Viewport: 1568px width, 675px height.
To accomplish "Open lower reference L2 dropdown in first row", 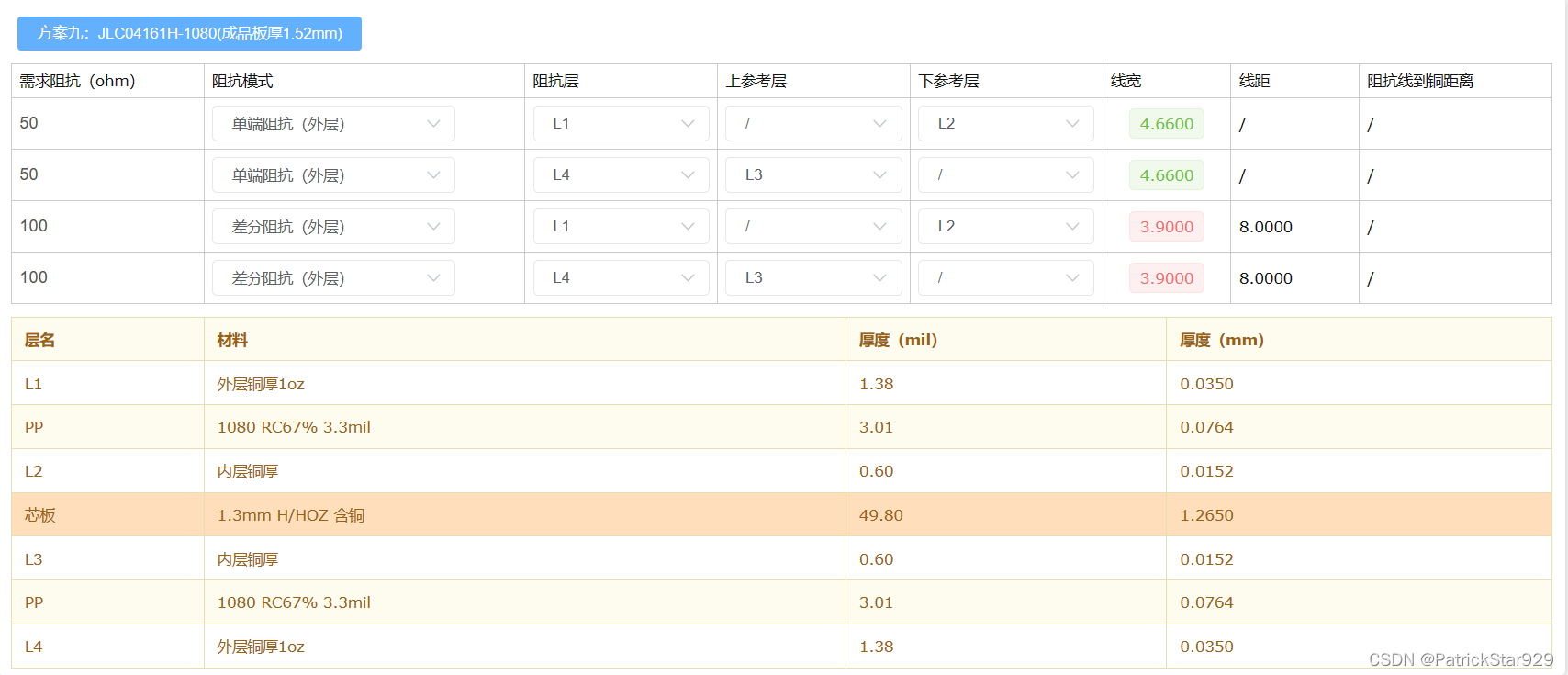I will point(1006,124).
